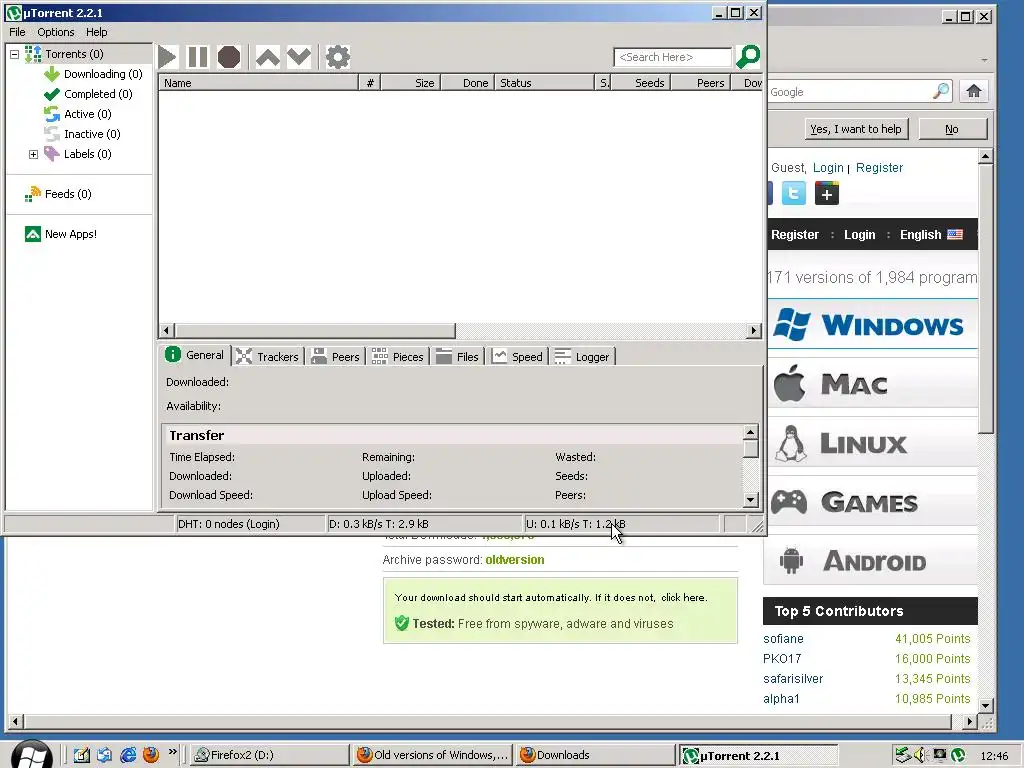Click the 'click here' download link
1024x768 pixels.
point(682,598)
